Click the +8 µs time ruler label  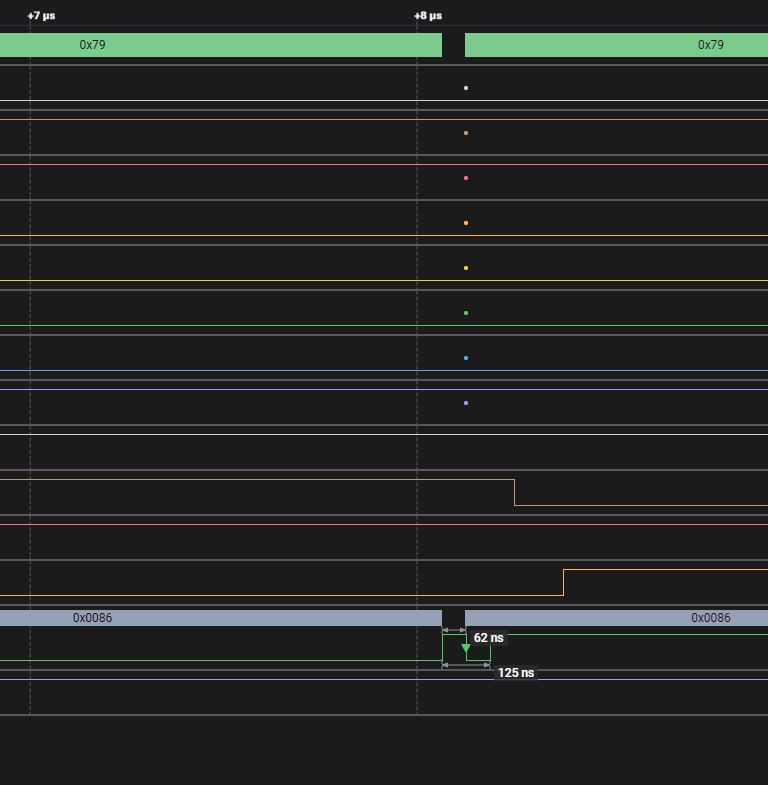point(428,16)
